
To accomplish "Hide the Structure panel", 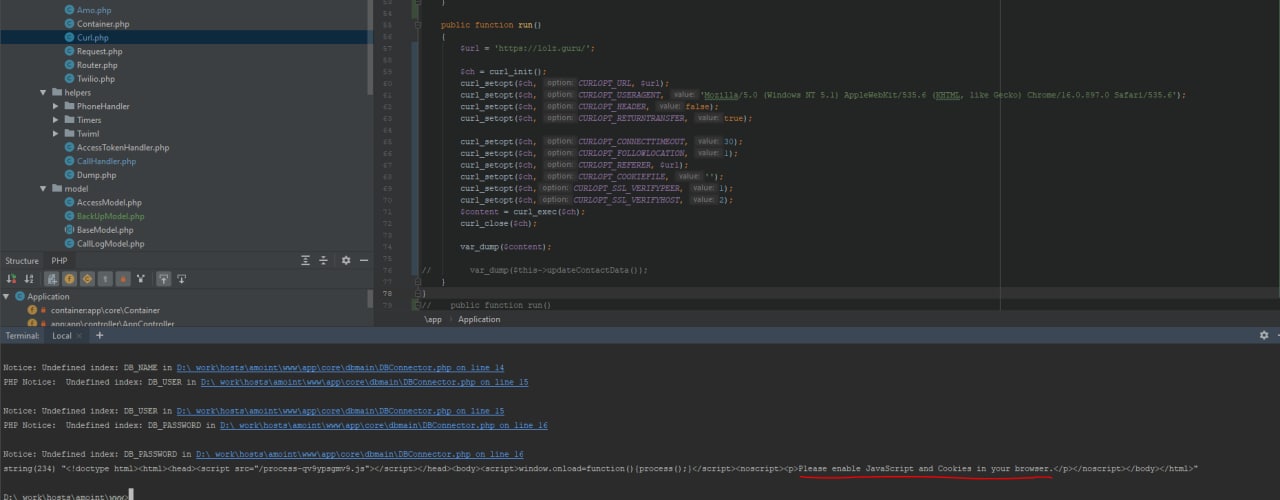I will pyautogui.click(x=363, y=260).
